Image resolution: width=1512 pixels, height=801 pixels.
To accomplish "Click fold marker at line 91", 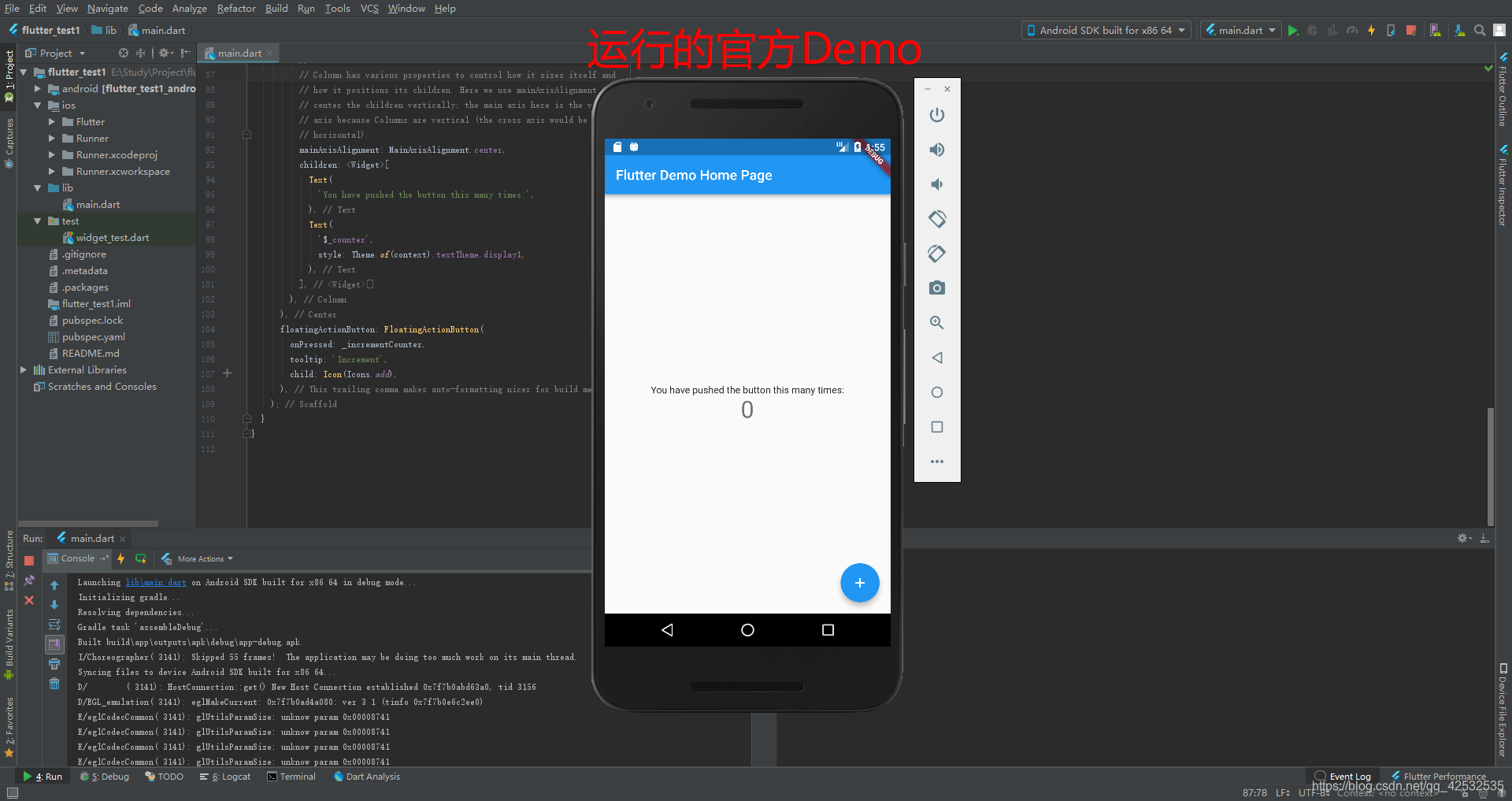I will point(246,135).
